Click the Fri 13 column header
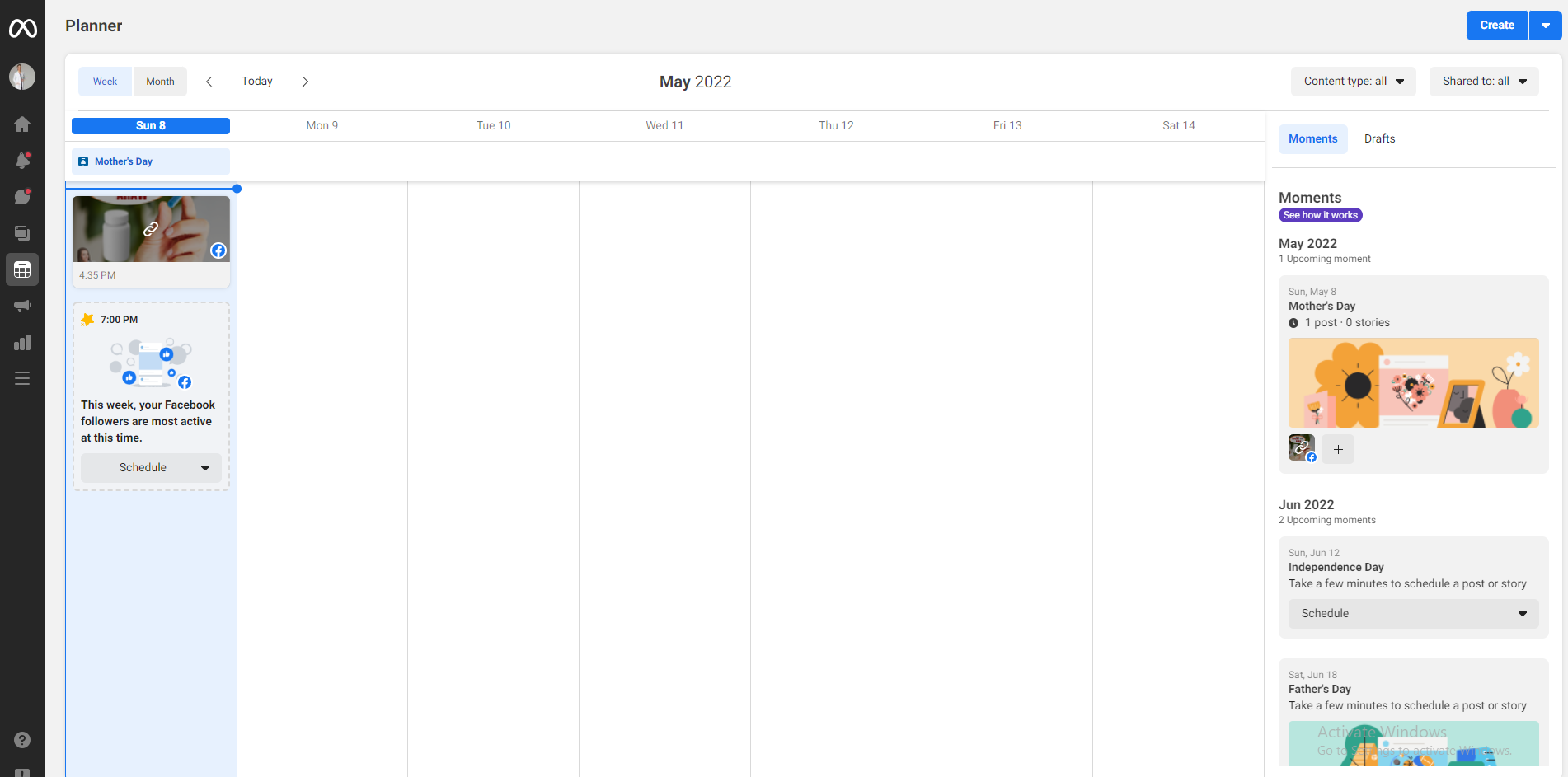Viewport: 1568px width, 777px height. point(1007,126)
